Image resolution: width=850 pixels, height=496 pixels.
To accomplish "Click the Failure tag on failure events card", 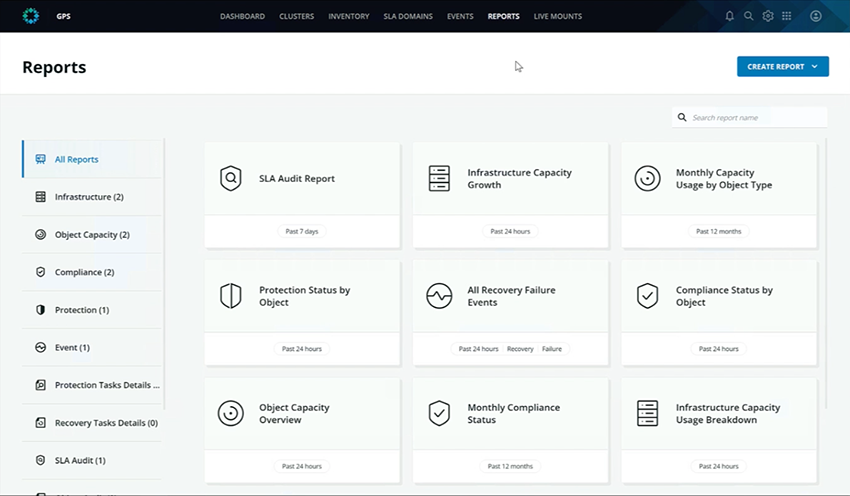I will (x=552, y=349).
